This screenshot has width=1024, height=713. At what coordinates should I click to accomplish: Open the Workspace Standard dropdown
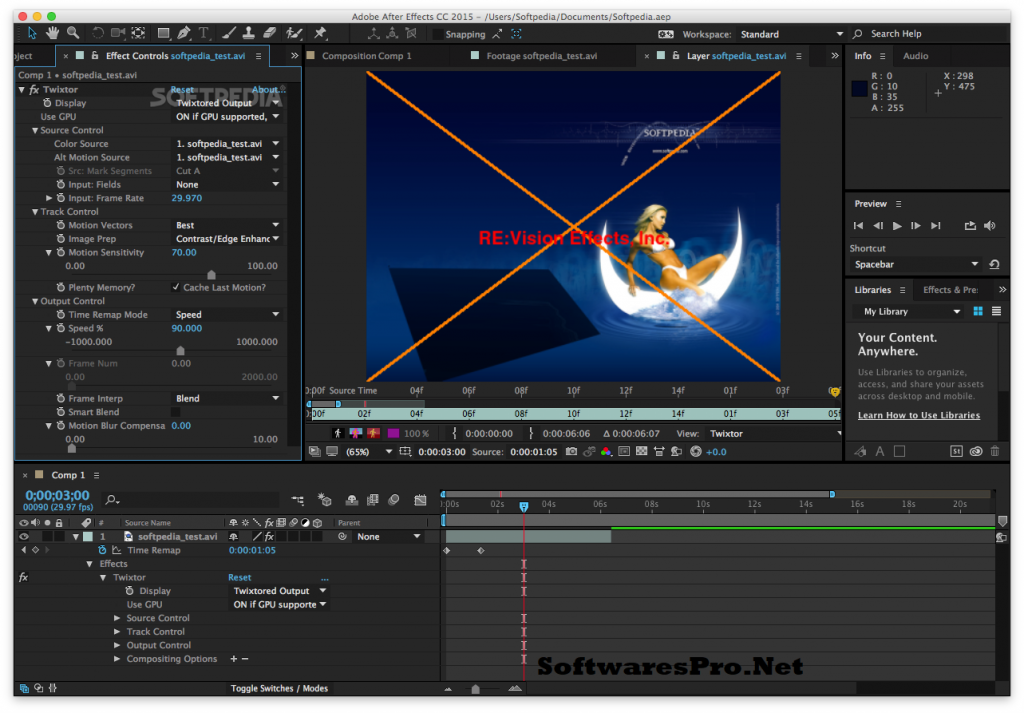pyautogui.click(x=792, y=34)
